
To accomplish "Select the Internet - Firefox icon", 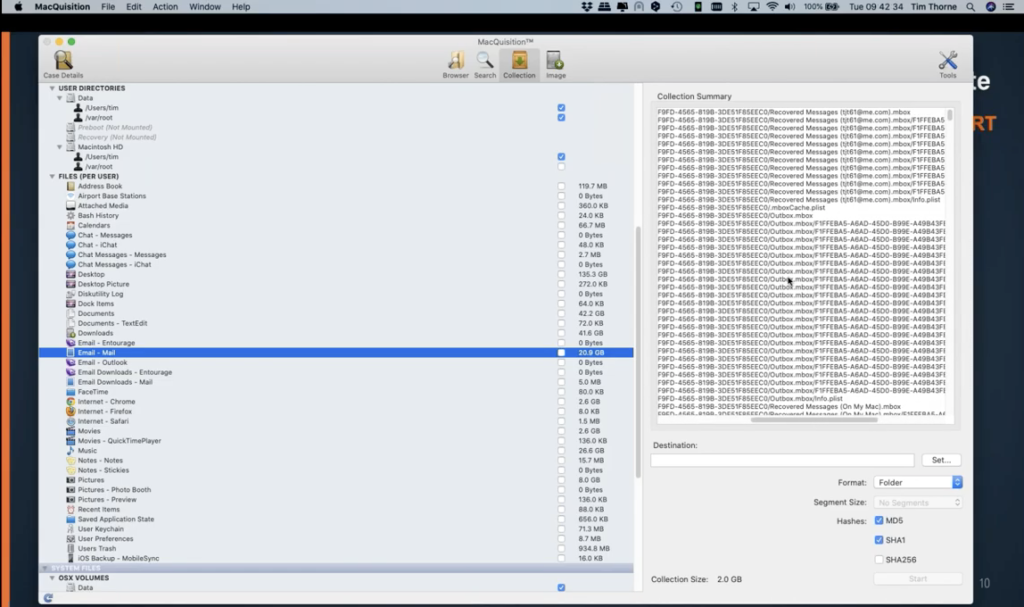I will pos(71,412).
